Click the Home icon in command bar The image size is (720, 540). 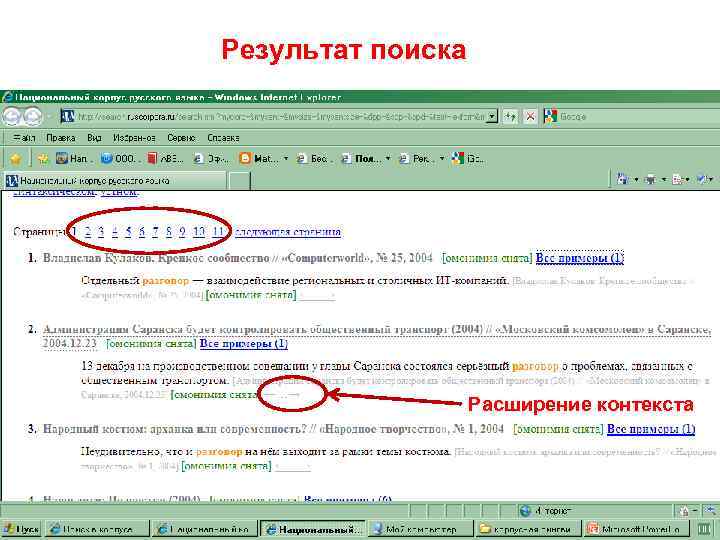623,179
